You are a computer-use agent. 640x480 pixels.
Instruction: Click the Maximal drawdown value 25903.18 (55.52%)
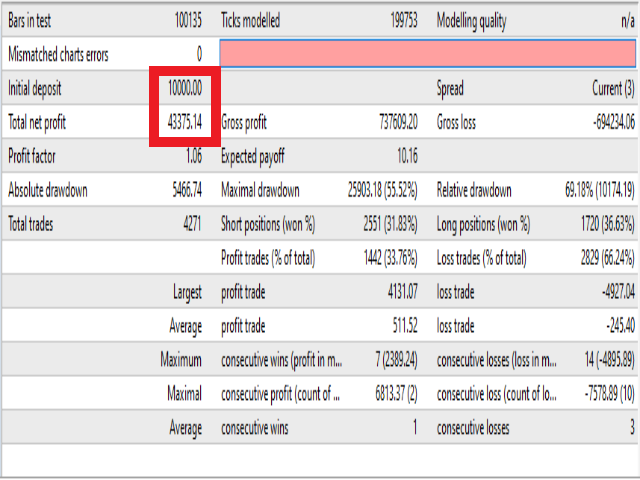coord(383,190)
